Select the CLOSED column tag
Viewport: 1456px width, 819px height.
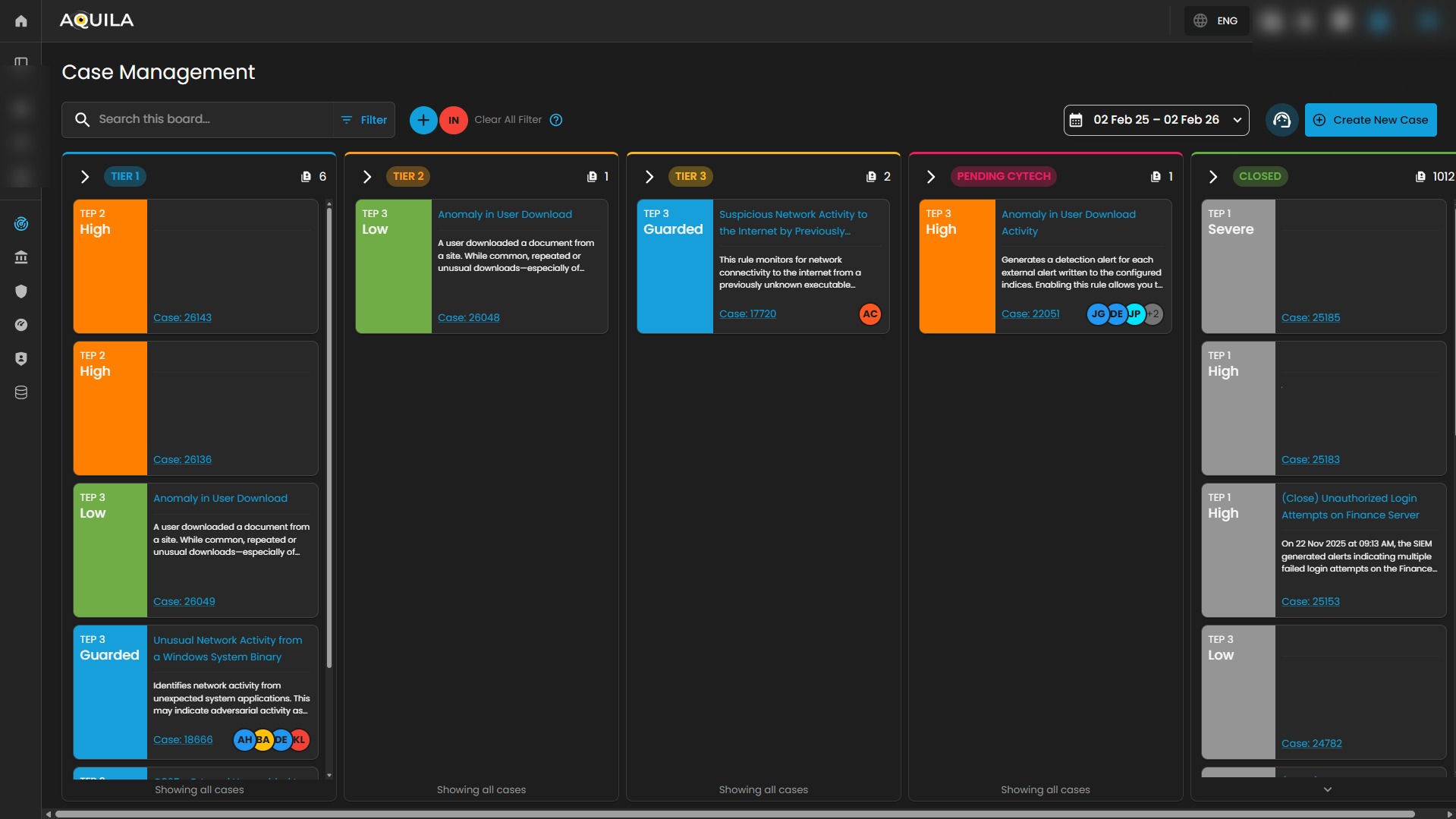point(1259,176)
